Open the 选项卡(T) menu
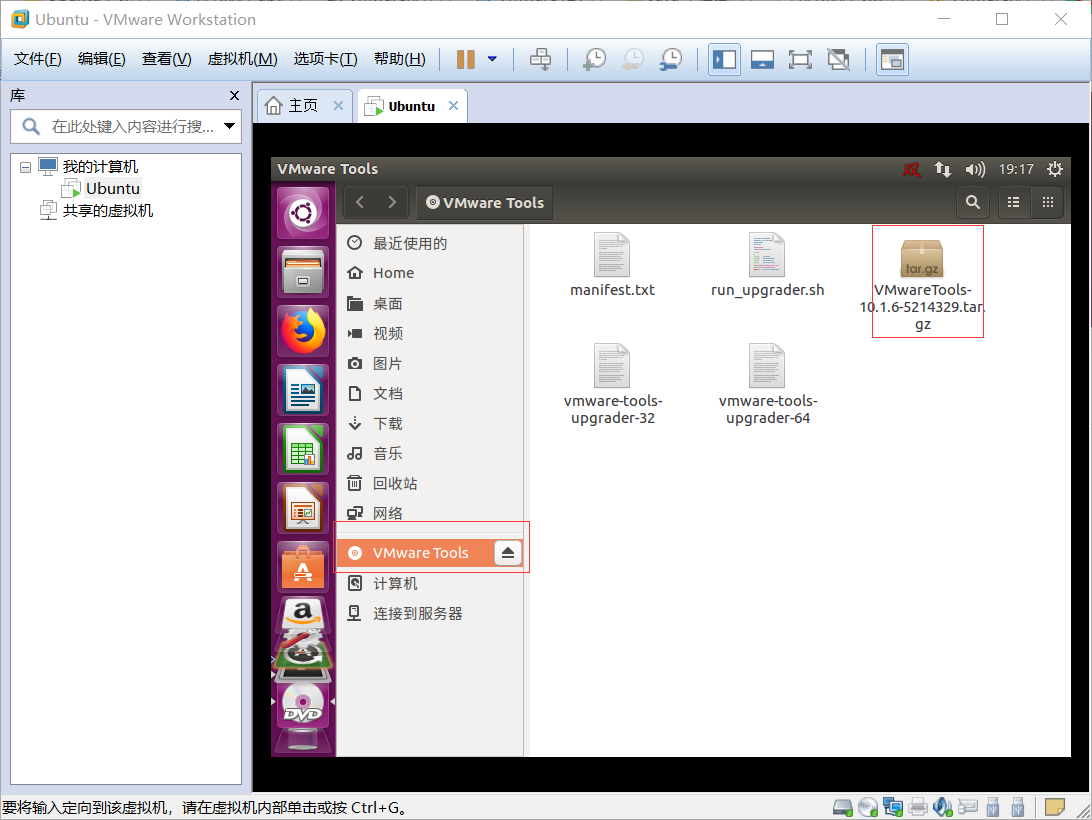1092x820 pixels. coord(325,59)
